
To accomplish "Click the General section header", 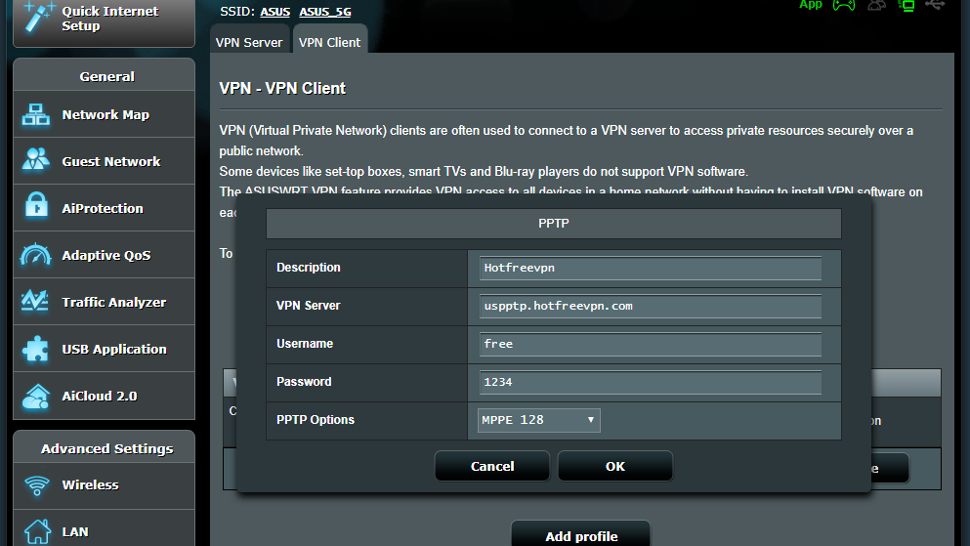I will click(106, 76).
